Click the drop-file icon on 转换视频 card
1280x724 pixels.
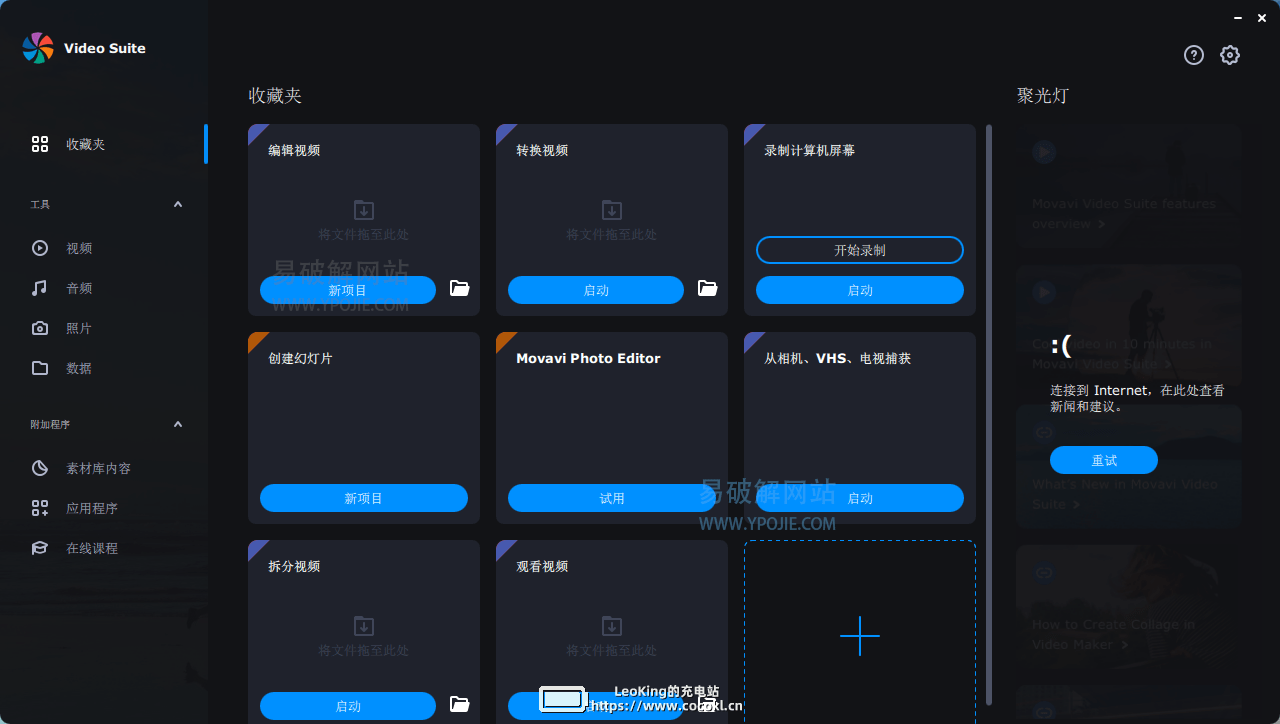(612, 210)
